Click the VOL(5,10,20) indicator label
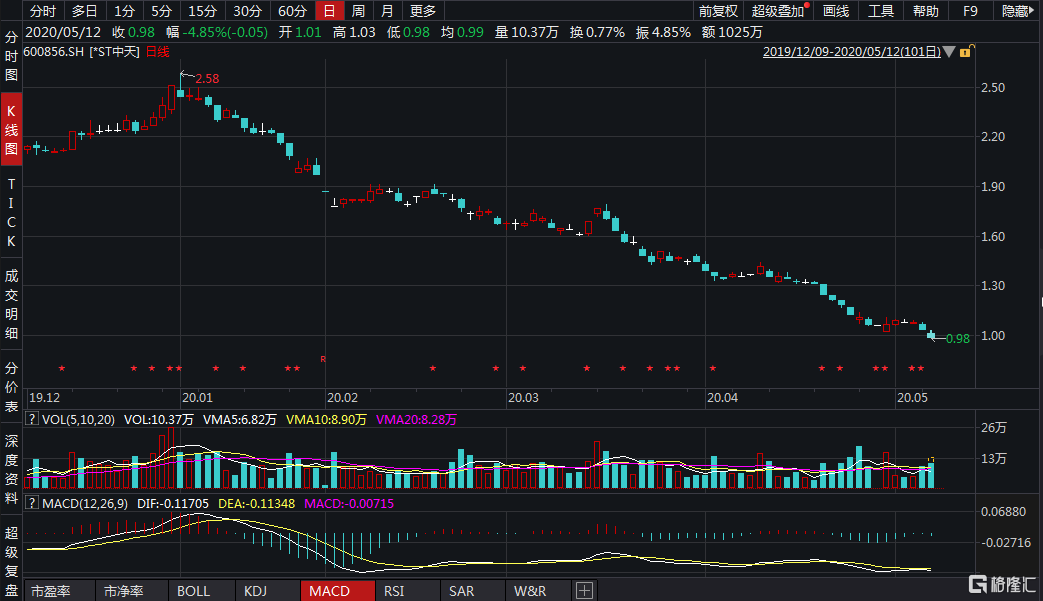This screenshot has height=601, width=1043. coord(78,420)
